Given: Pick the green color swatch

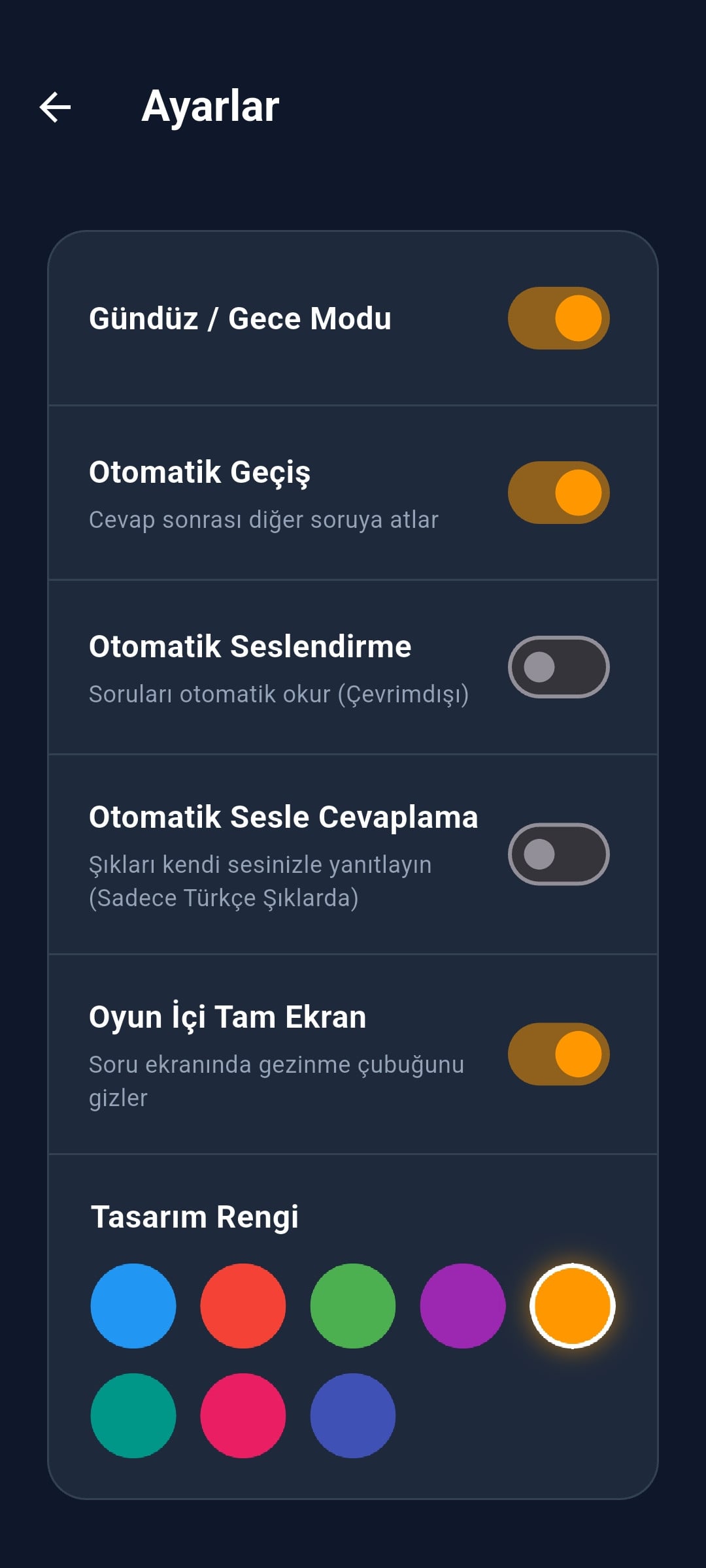Looking at the screenshot, I should coord(353,1306).
